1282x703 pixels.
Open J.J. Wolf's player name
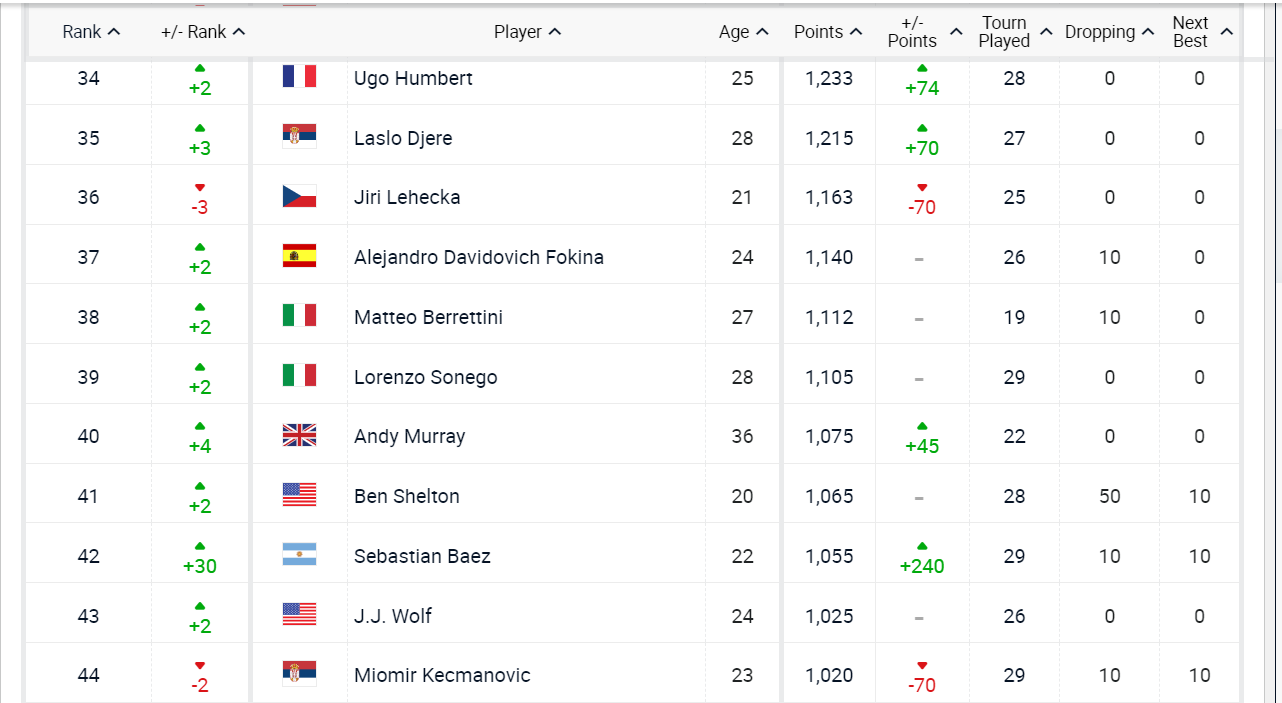pyautogui.click(x=393, y=616)
